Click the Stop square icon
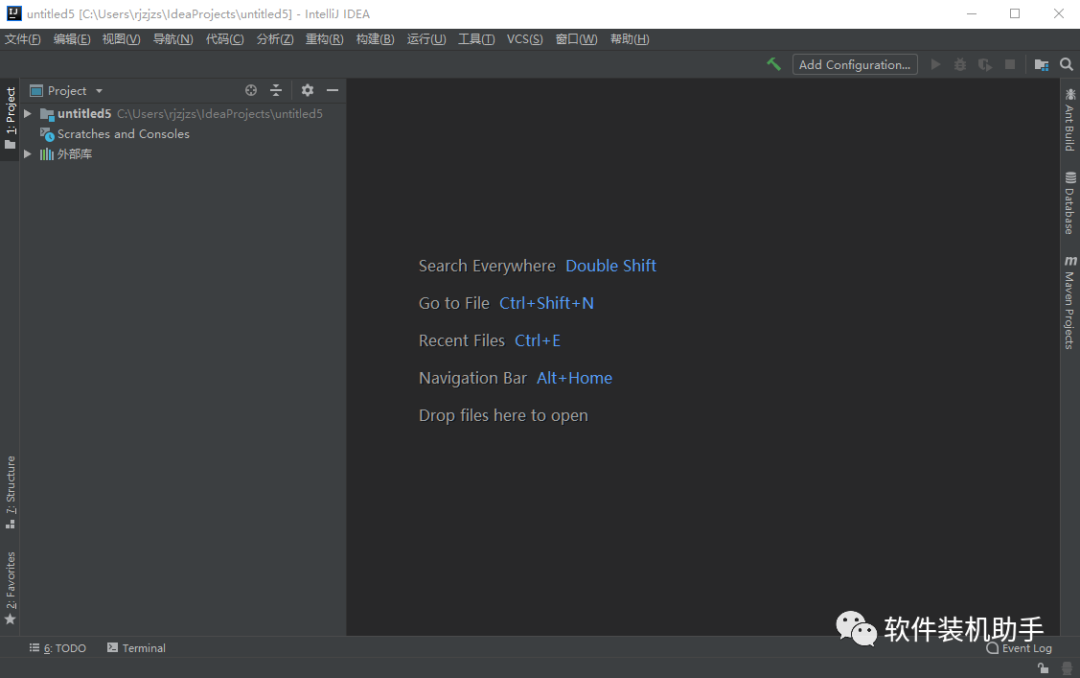Screen dimensions: 1080x678 point(1010,64)
